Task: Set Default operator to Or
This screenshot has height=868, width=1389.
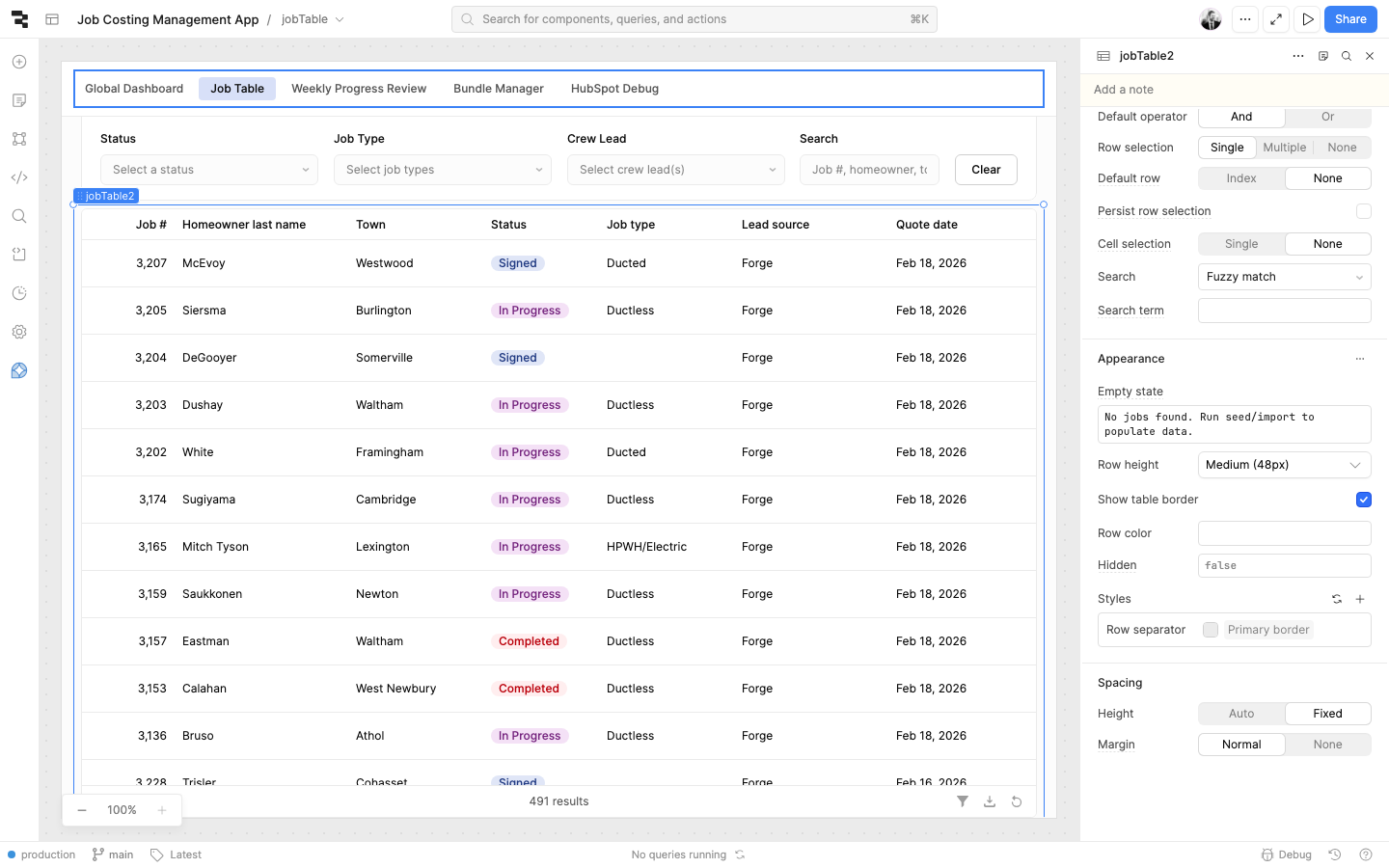Action: tap(1327, 117)
